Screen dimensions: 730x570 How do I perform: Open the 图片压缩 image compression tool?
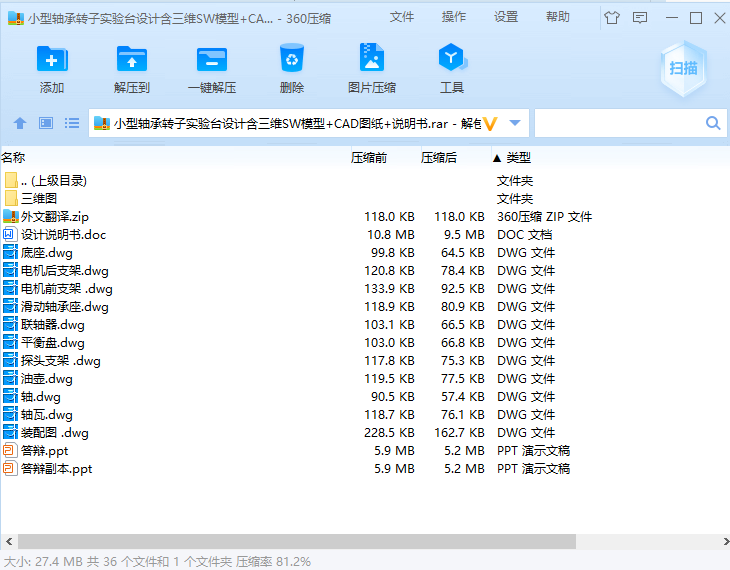pyautogui.click(x=372, y=57)
